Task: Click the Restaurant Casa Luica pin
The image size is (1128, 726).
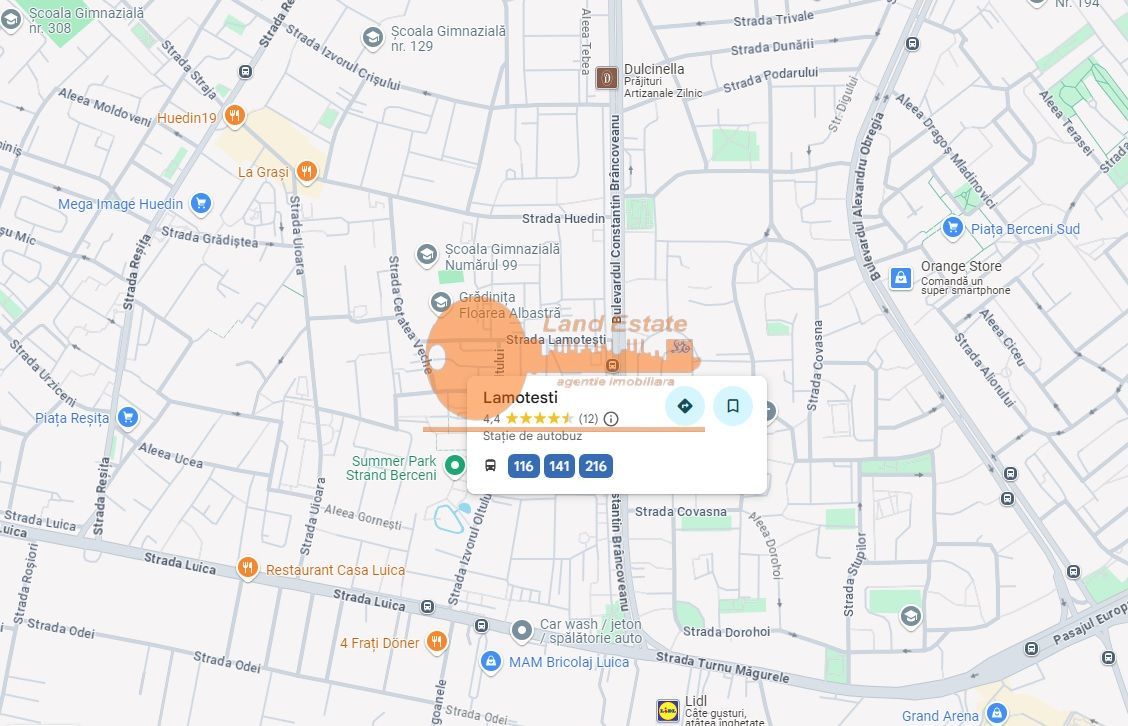Action: point(247,568)
